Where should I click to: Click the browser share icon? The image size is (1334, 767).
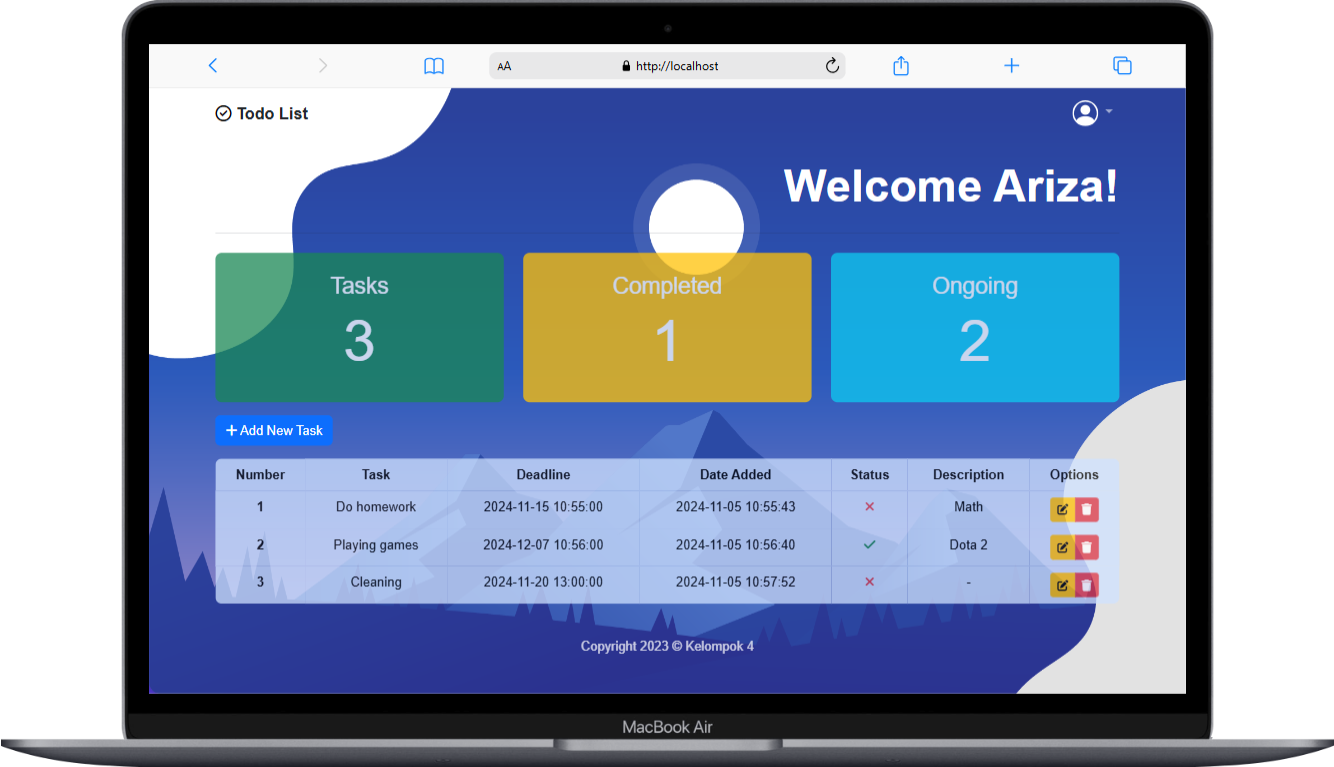point(901,66)
